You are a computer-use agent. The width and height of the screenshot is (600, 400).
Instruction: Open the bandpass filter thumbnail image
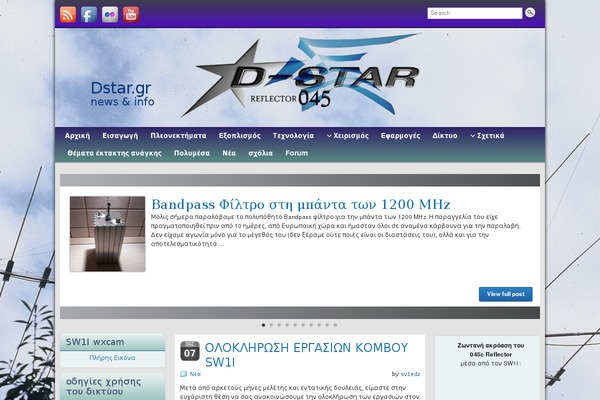click(x=108, y=234)
